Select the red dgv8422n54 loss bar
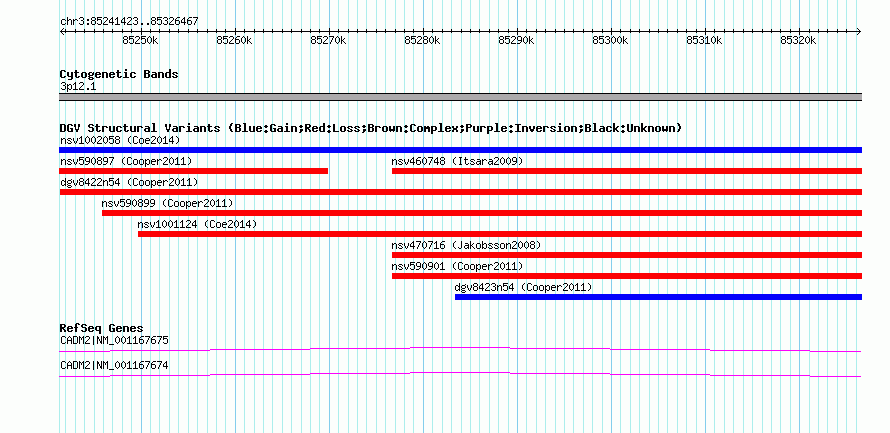890x433 pixels. (x=460, y=192)
